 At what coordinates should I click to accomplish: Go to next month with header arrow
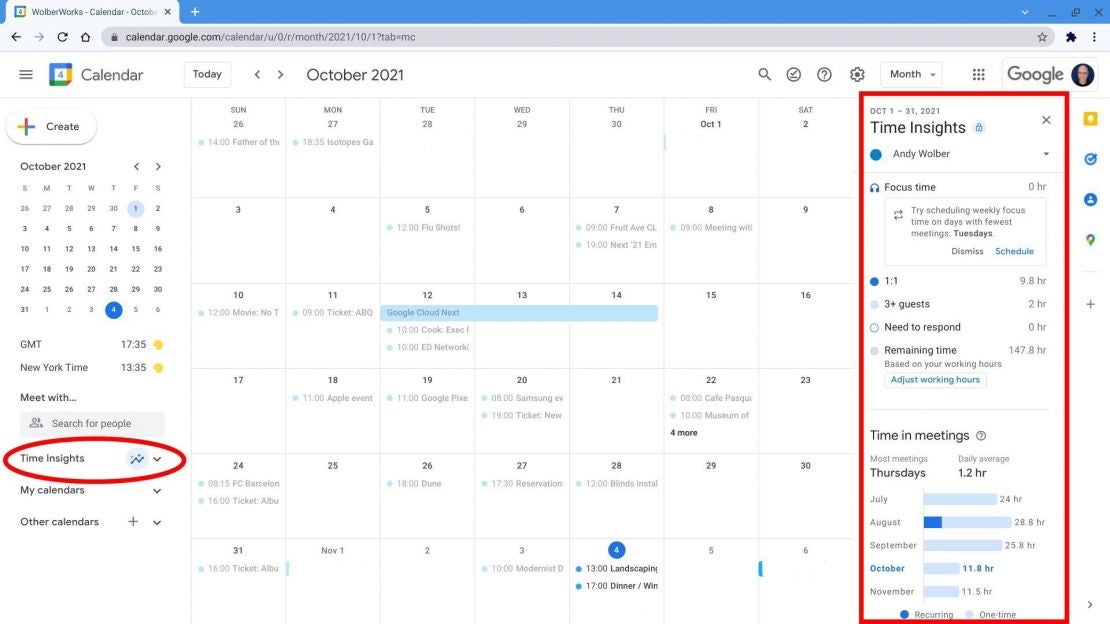280,74
